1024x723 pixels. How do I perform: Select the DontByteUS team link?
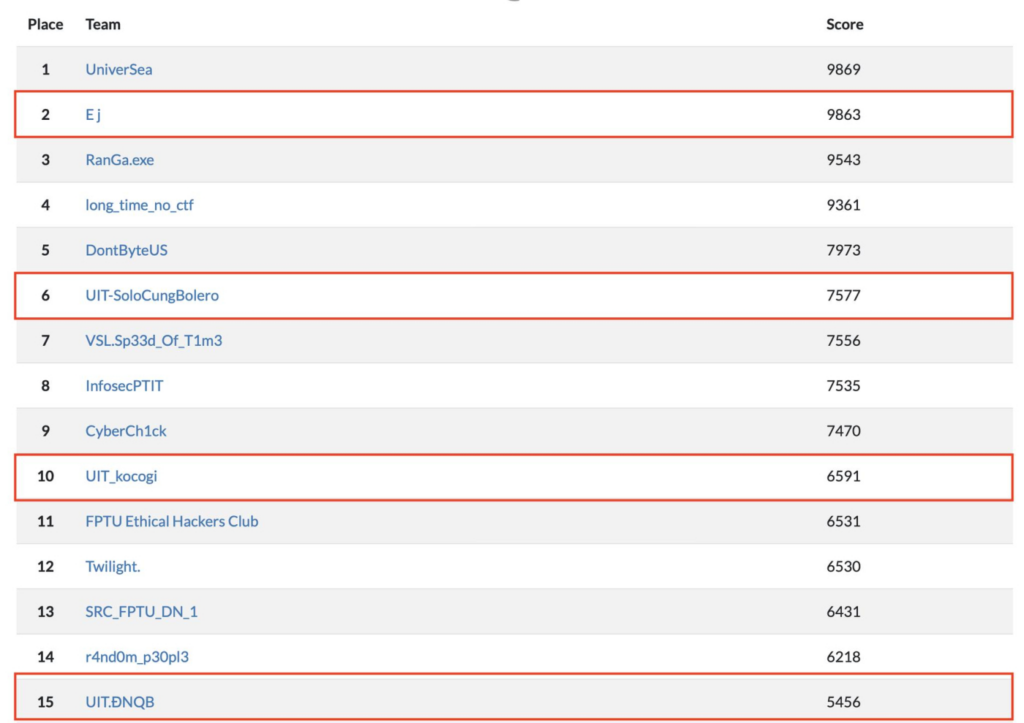point(127,250)
